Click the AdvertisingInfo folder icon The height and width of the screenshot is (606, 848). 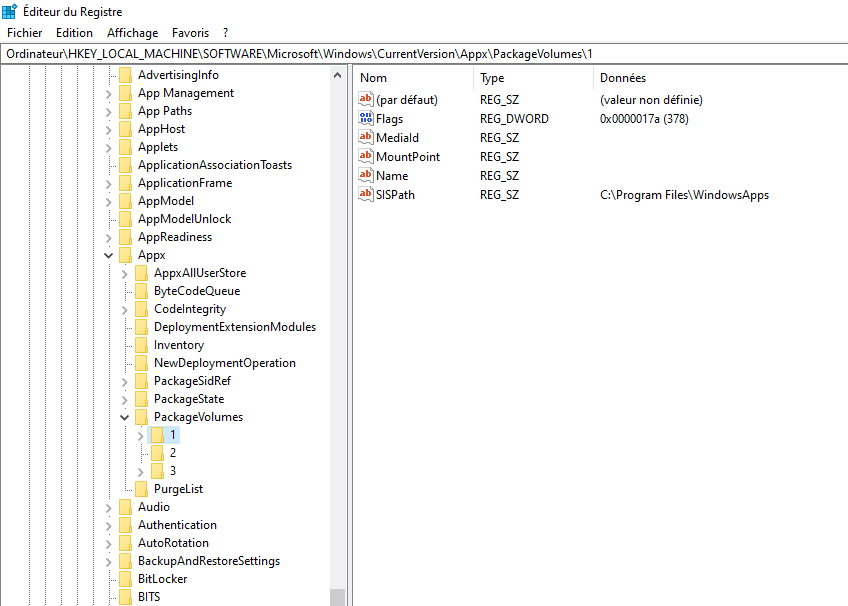pos(125,75)
